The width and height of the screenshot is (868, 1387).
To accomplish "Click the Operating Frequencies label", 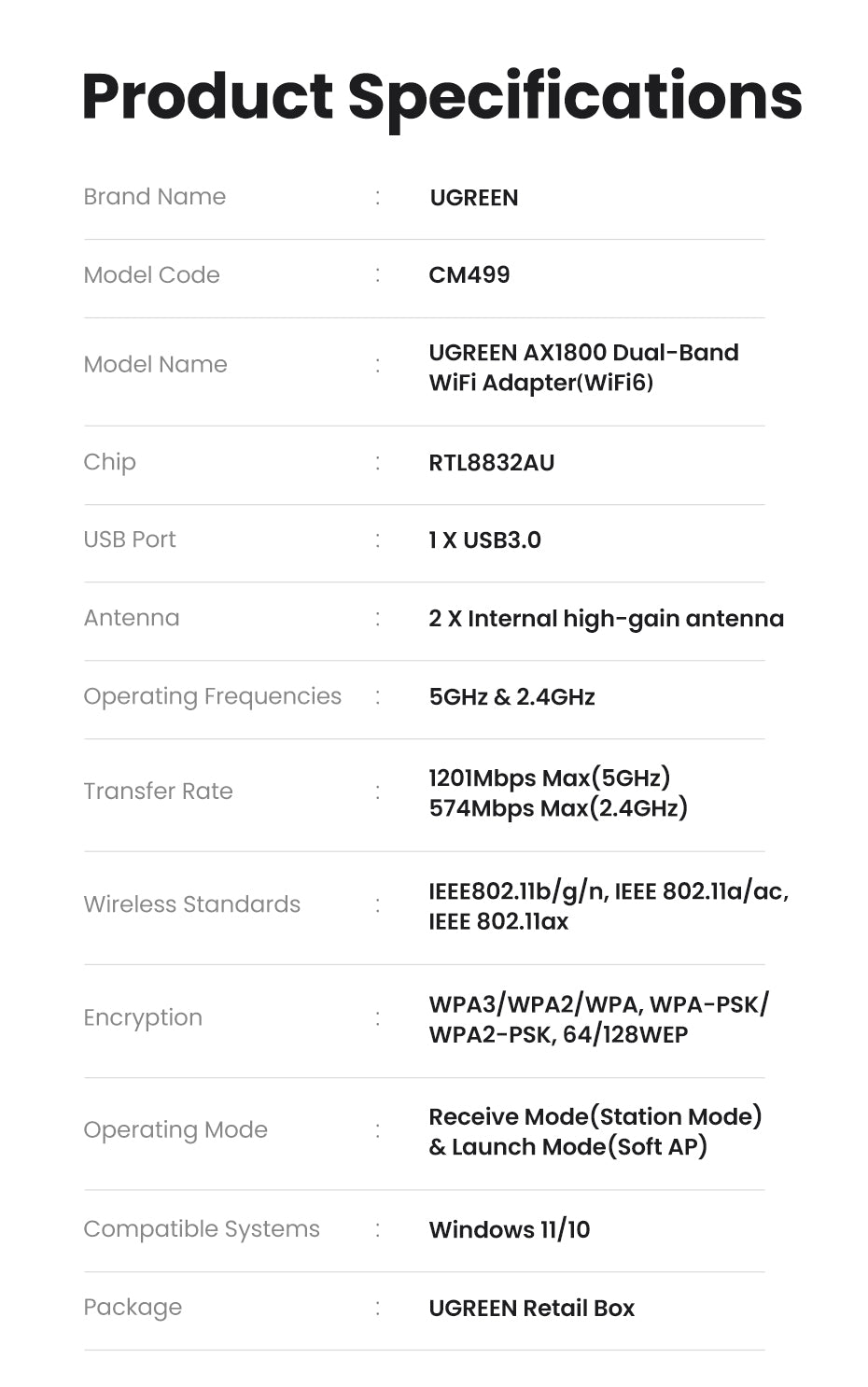I will pos(212,696).
